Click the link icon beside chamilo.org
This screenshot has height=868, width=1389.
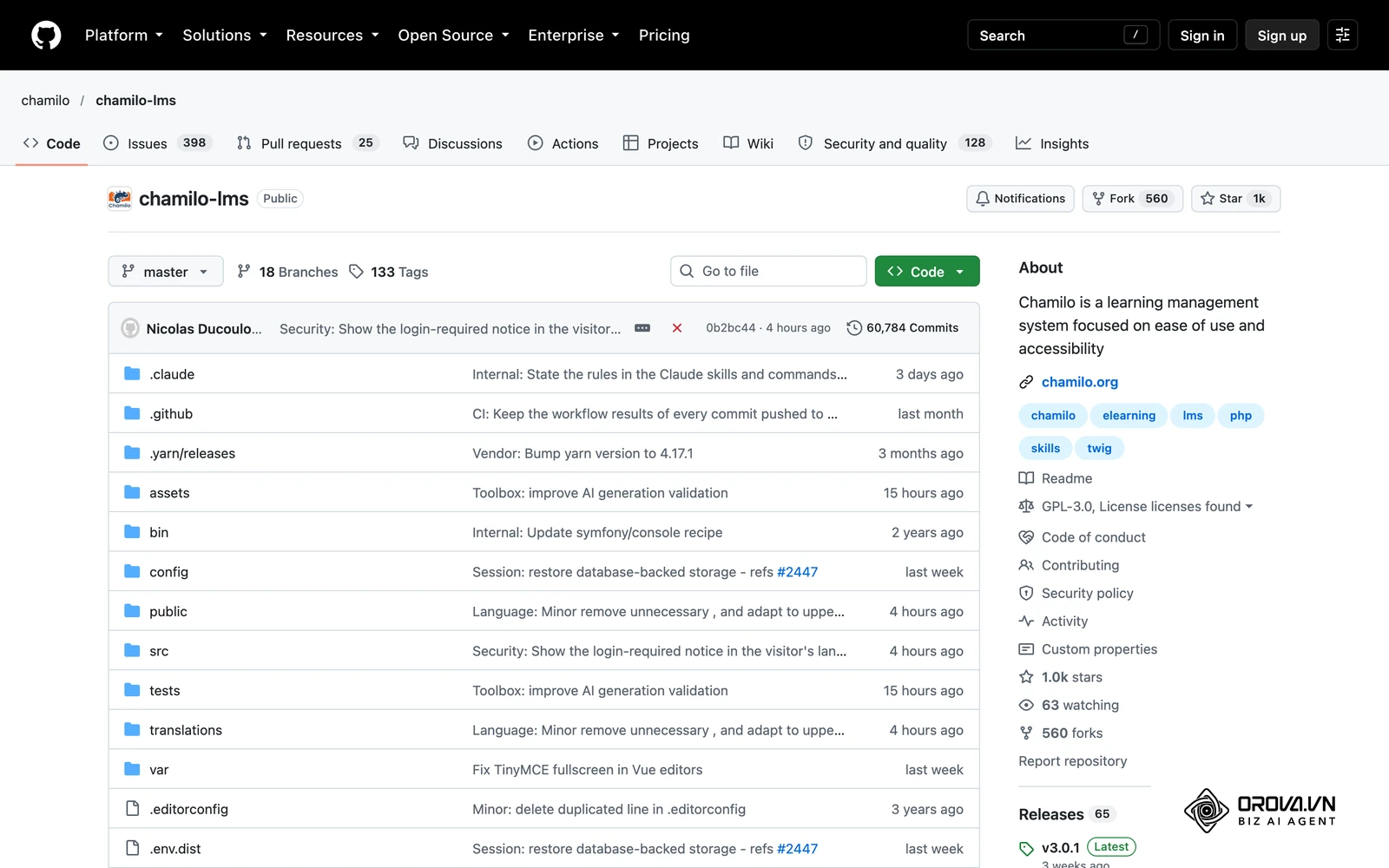tap(1026, 382)
